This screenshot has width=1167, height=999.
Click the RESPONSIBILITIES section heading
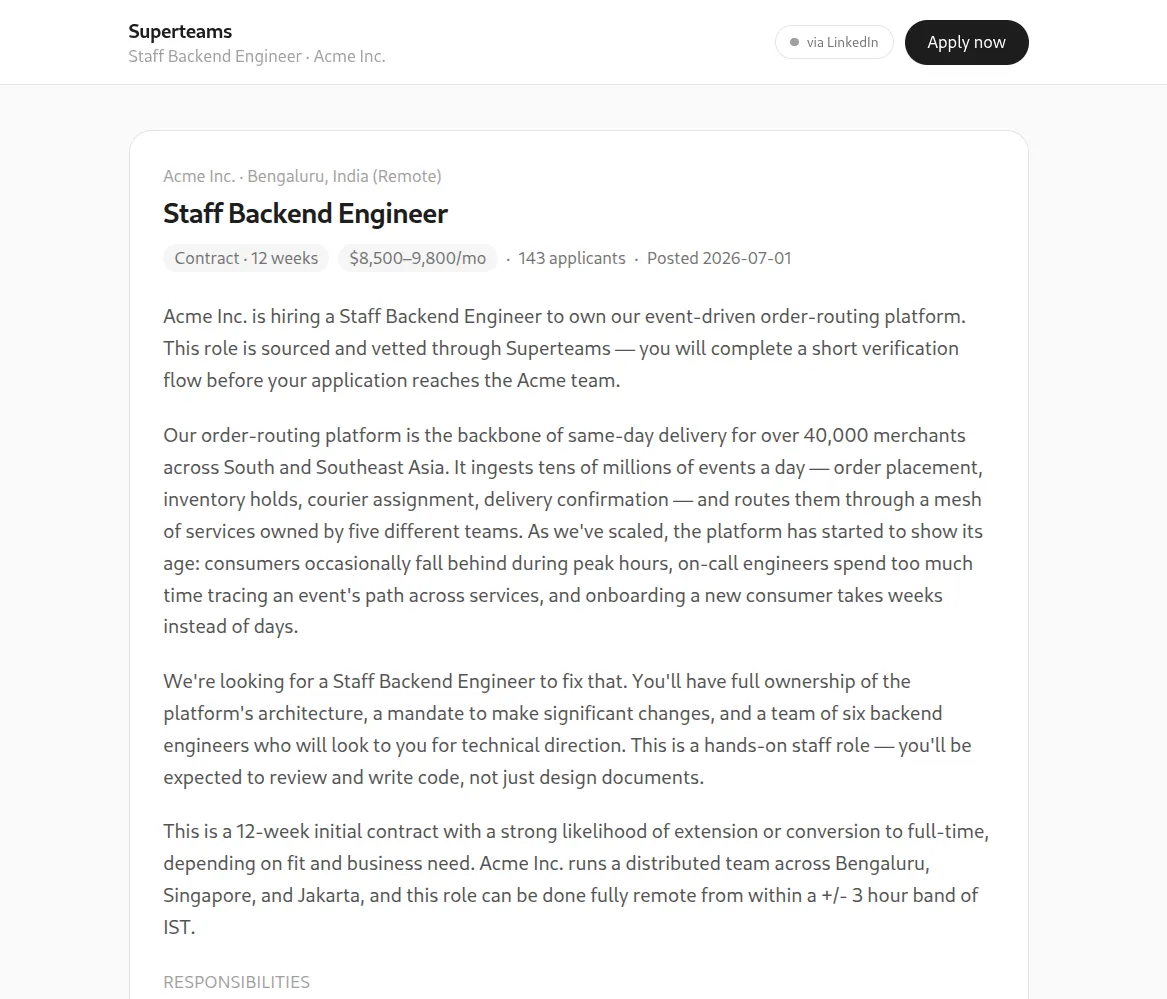(x=237, y=982)
